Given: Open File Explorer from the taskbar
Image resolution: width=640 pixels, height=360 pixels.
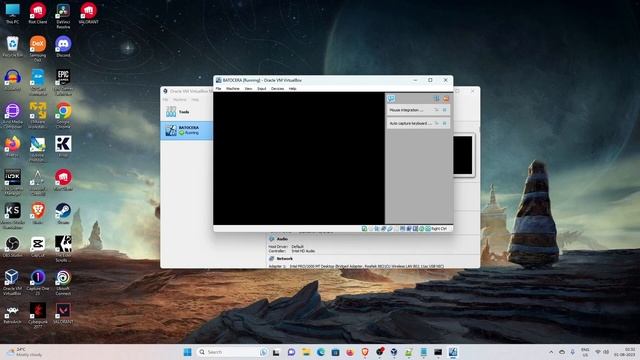Looking at the screenshot, I should 306,352.
